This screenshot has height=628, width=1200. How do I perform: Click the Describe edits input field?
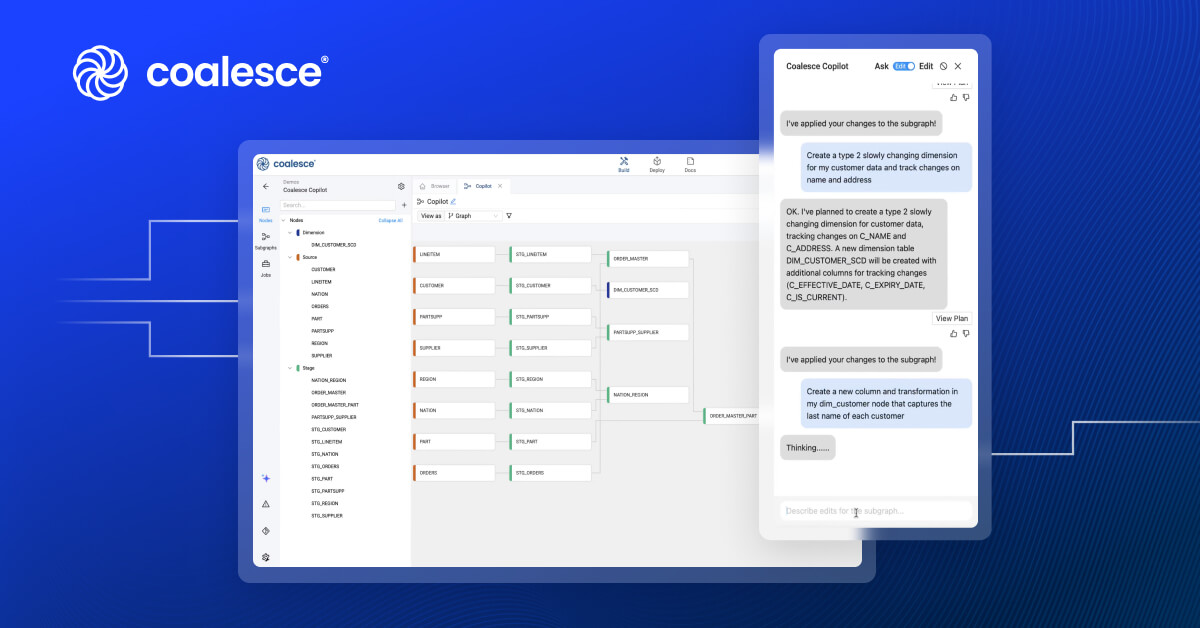click(x=876, y=511)
